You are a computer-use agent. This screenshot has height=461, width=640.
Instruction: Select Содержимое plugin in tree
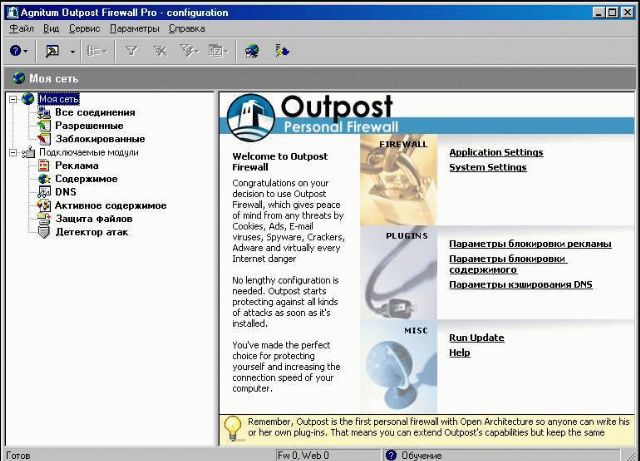(x=86, y=179)
